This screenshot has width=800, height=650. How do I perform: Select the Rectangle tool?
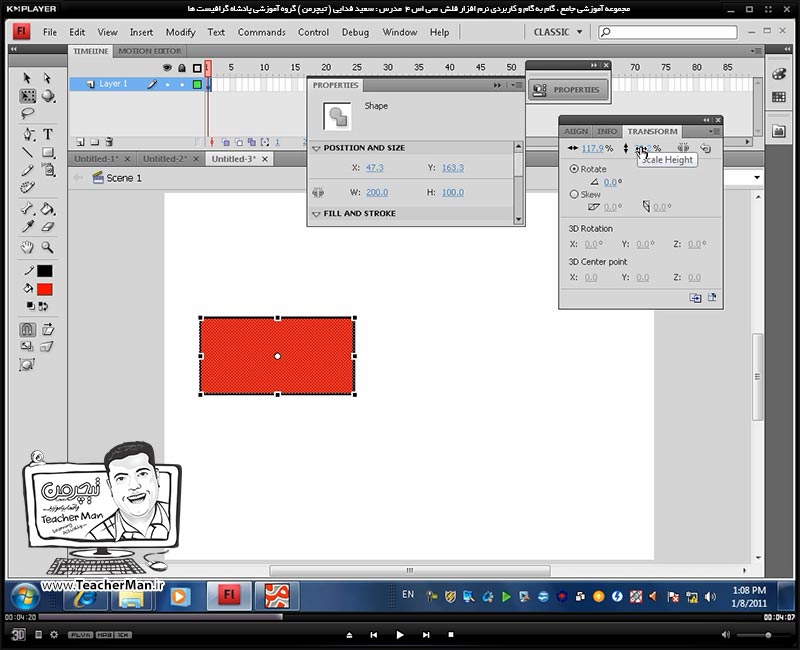point(48,152)
